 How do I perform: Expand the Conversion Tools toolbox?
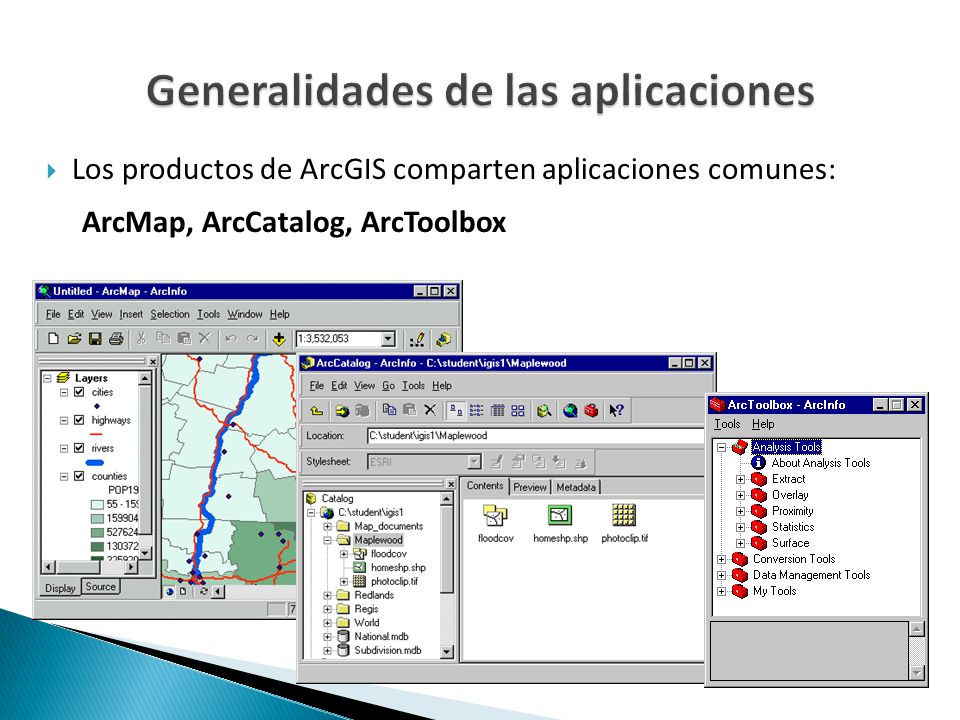722,559
